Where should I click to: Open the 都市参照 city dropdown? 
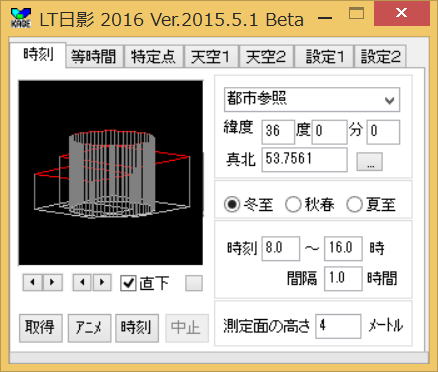312,100
